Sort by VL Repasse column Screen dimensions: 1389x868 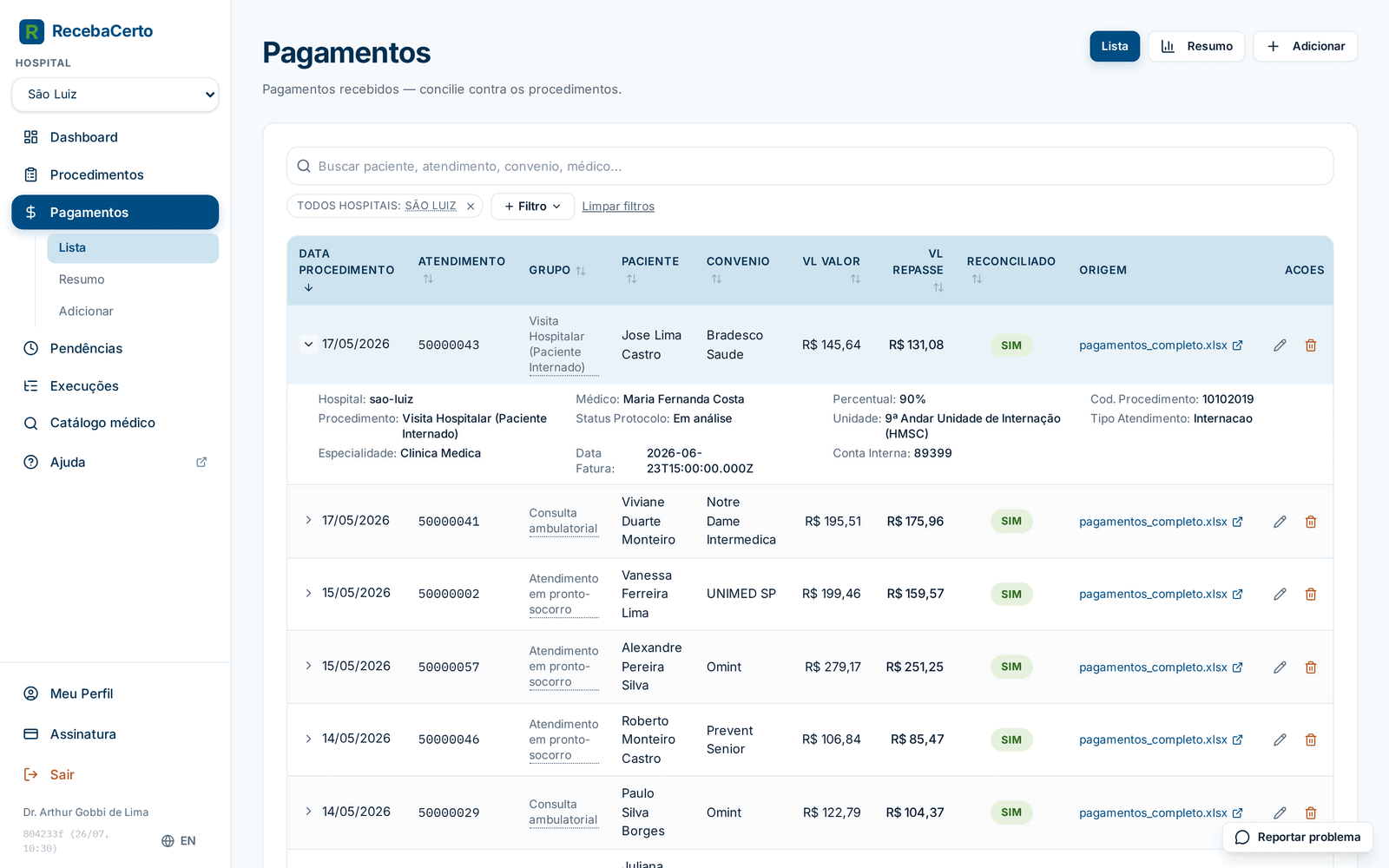918,270
